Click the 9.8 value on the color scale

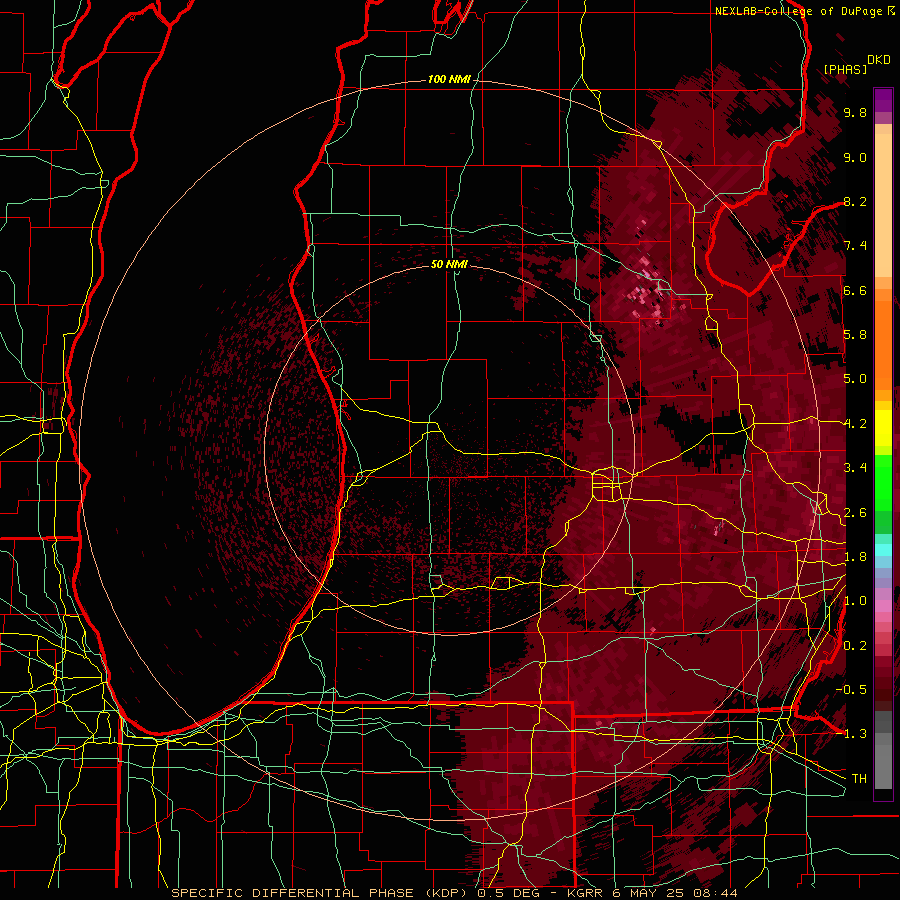click(x=855, y=112)
